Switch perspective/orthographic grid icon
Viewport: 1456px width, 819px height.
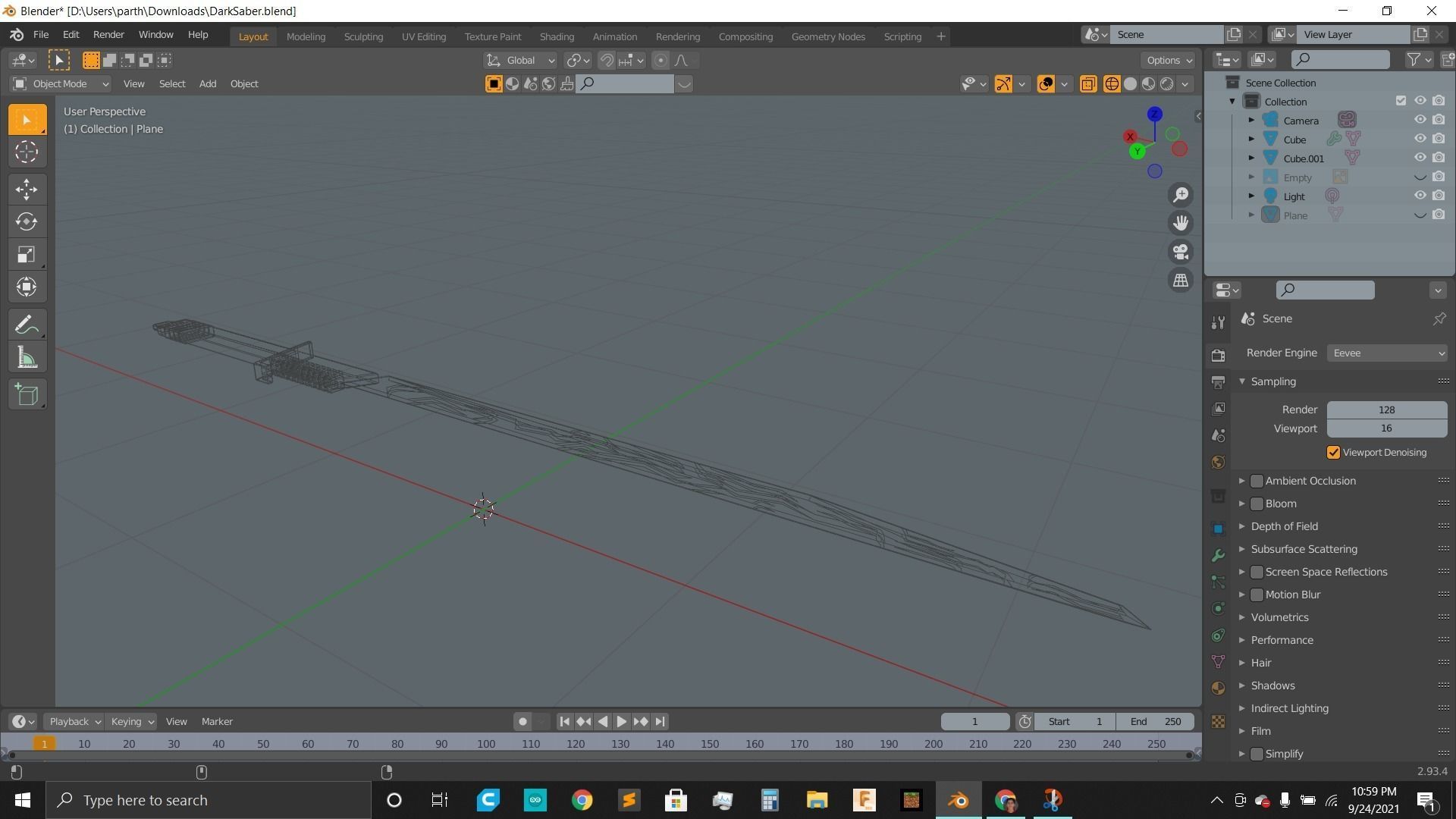click(x=1181, y=281)
